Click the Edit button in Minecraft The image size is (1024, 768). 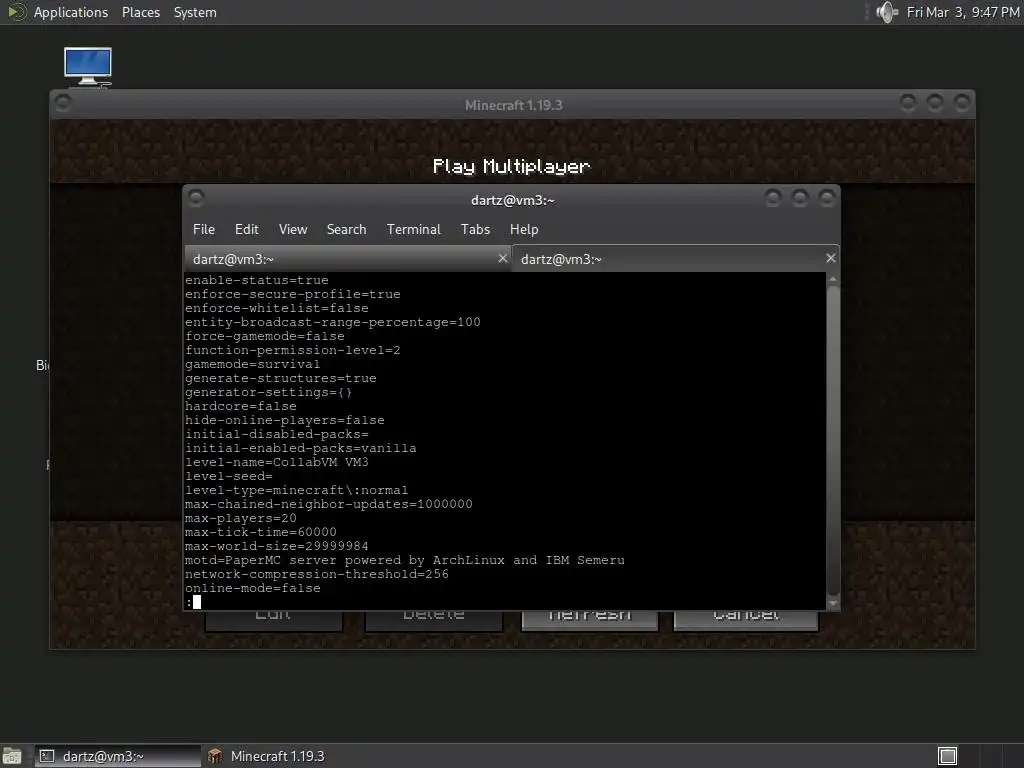pos(274,619)
